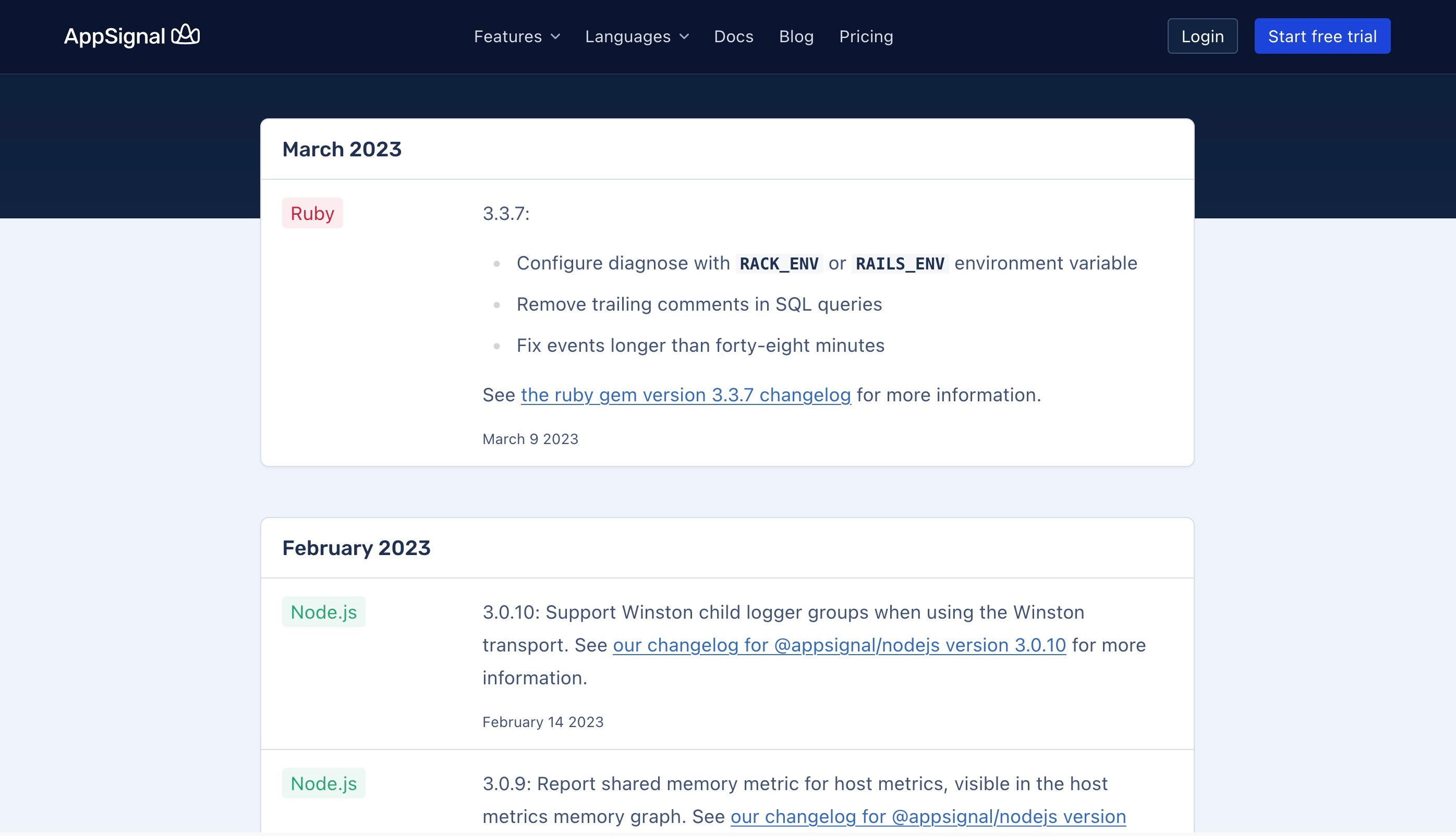Expand the Languages dropdown menu
Image resolution: width=1456 pixels, height=836 pixels.
pos(627,36)
